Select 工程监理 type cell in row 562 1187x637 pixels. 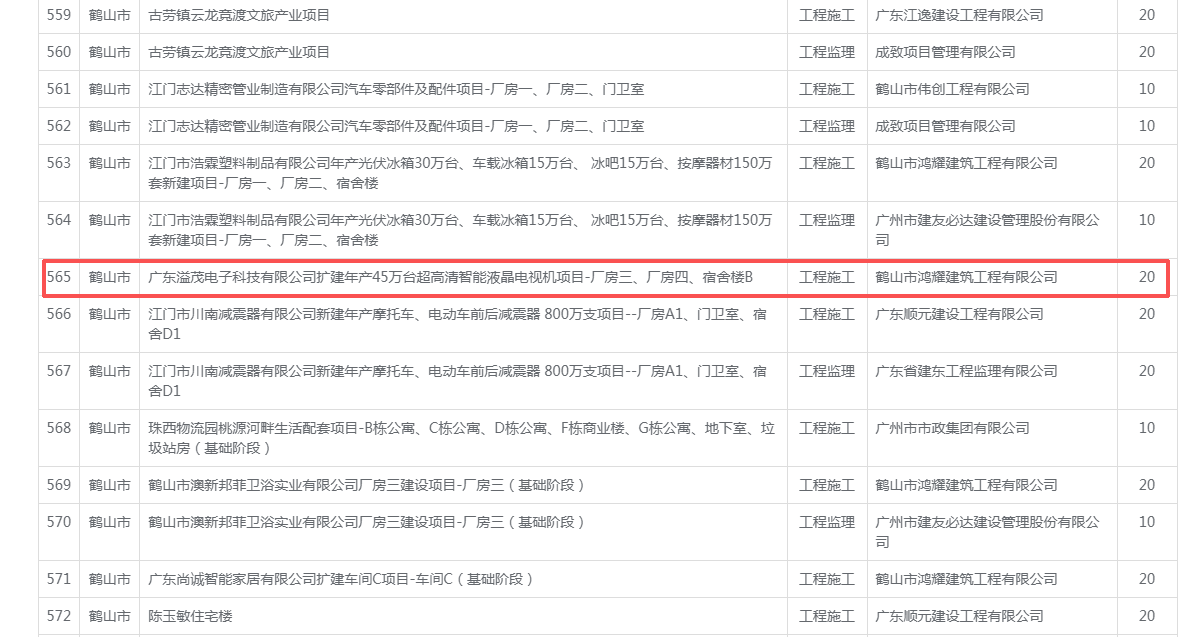pyautogui.click(x=826, y=126)
